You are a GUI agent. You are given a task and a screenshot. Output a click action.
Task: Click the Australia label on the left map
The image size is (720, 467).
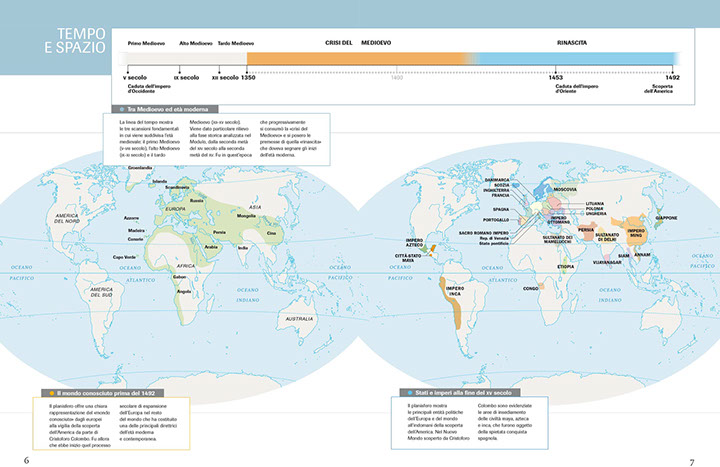299,318
